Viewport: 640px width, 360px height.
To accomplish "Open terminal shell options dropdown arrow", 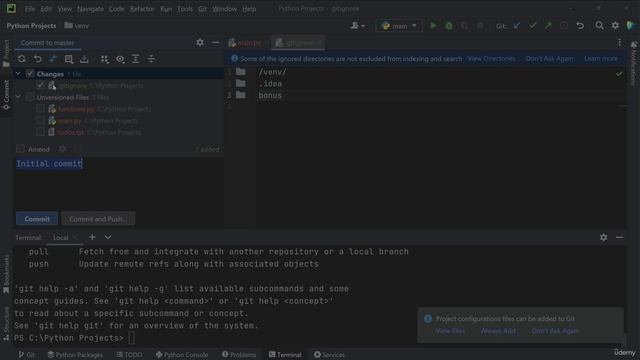I will tap(108, 237).
